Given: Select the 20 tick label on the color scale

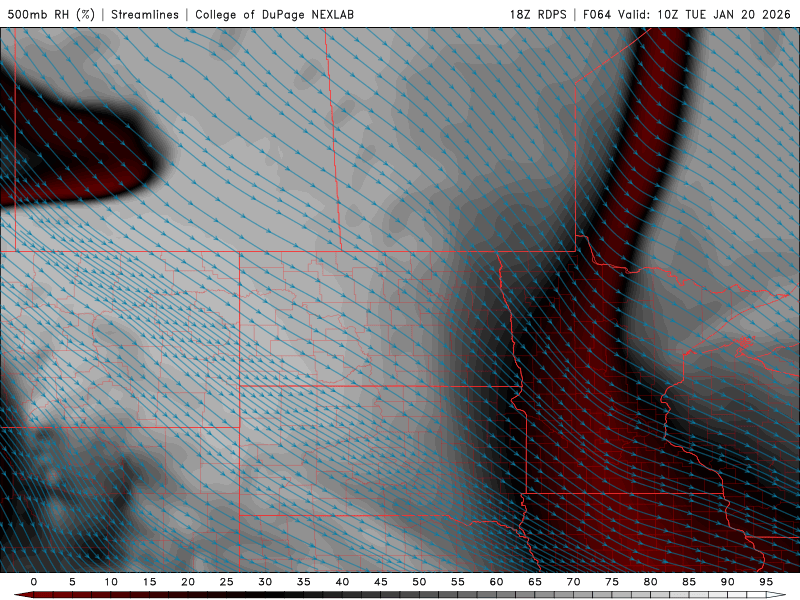Looking at the screenshot, I should click(x=188, y=582).
